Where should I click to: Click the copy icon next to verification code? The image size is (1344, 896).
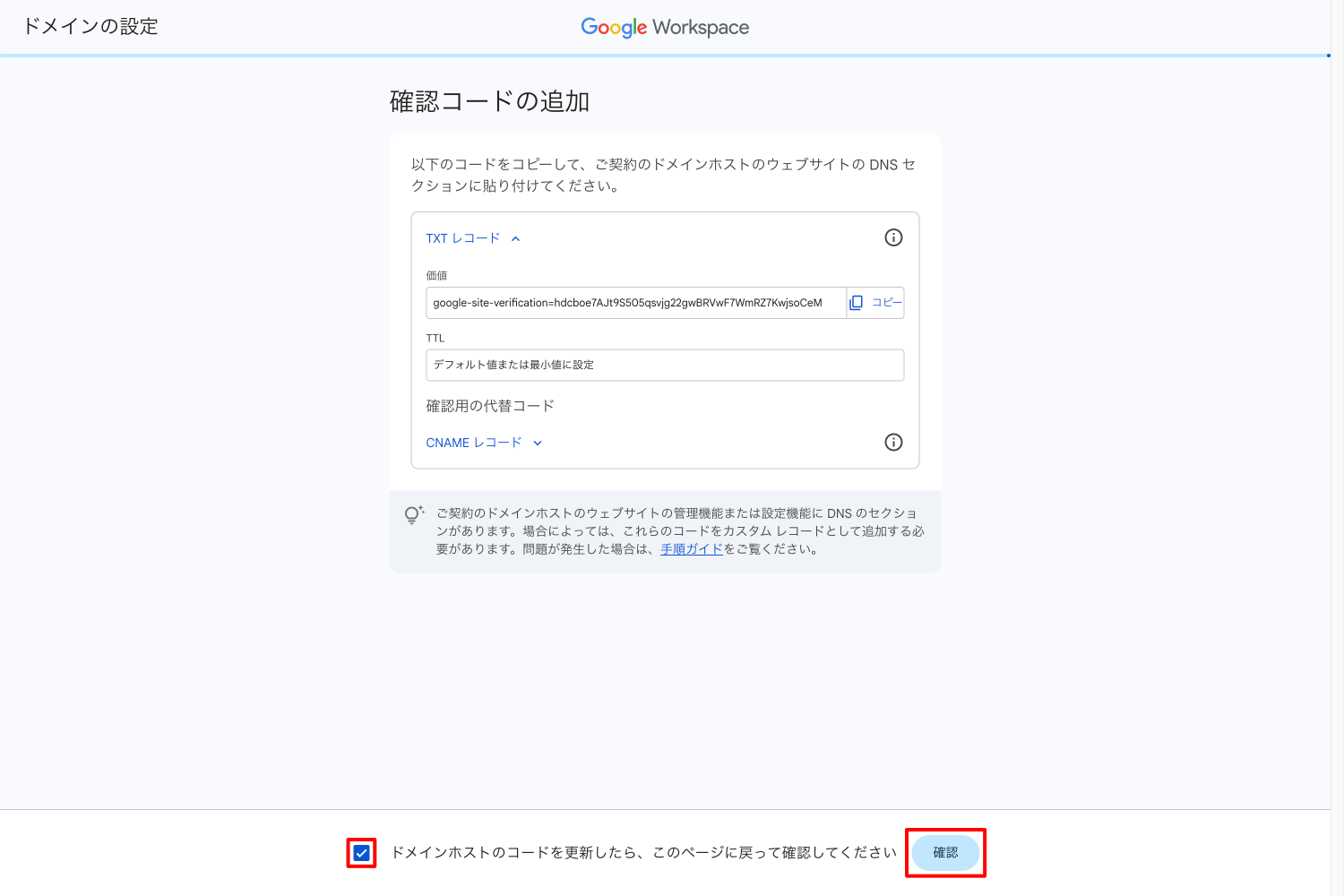pyautogui.click(x=856, y=303)
